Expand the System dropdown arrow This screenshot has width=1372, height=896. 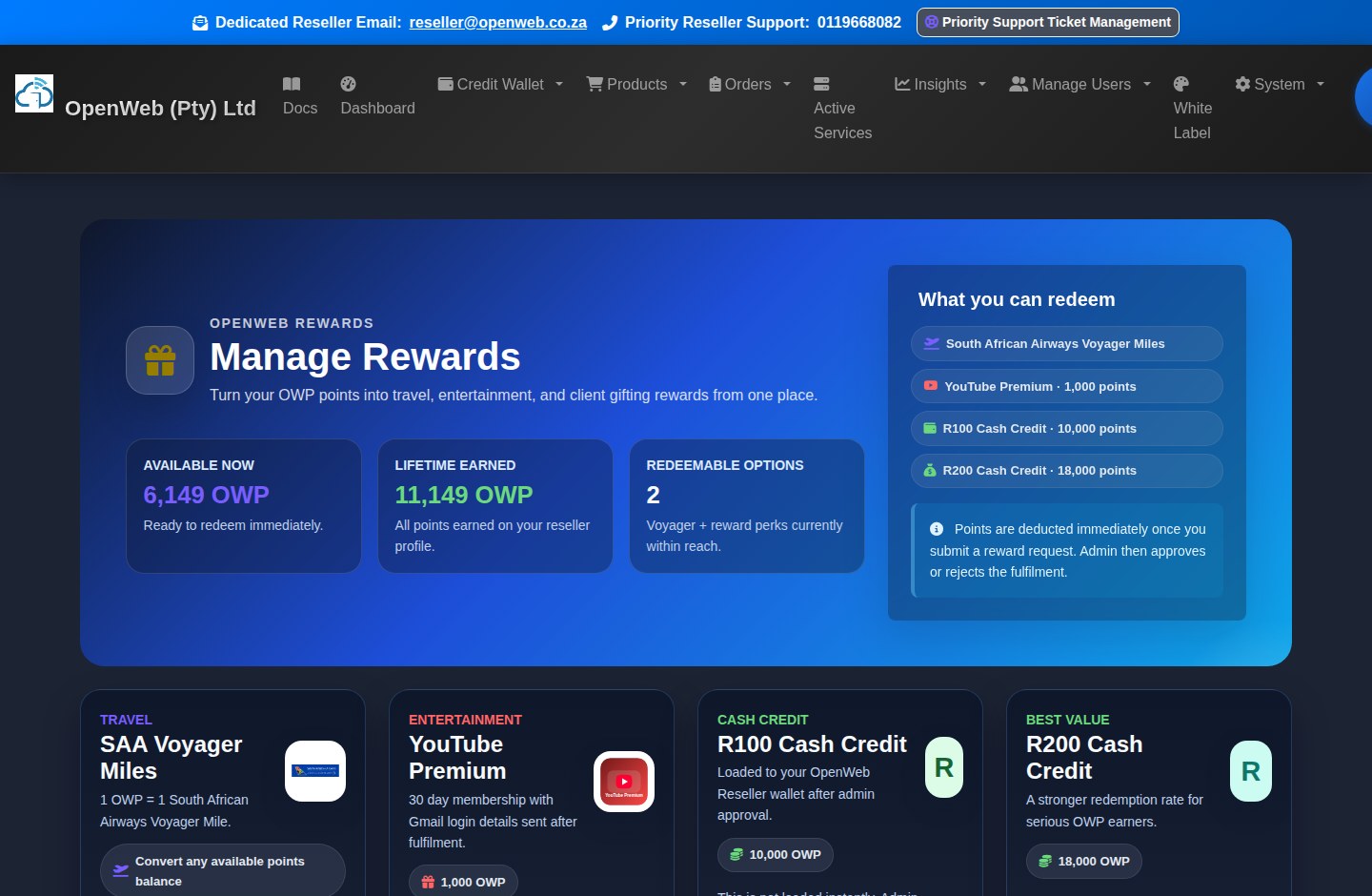pos(1321,84)
